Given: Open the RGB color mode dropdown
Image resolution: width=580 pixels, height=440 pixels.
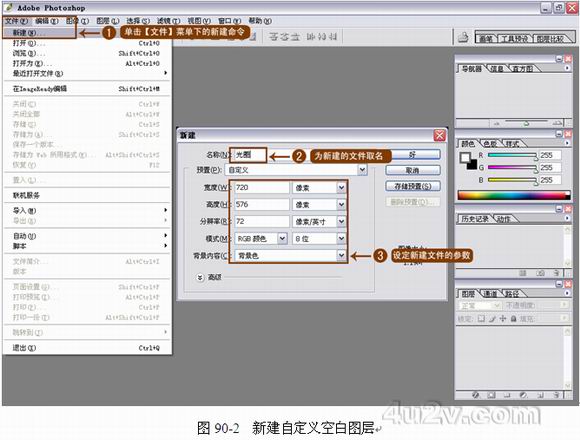Looking at the screenshot, I should [281, 238].
